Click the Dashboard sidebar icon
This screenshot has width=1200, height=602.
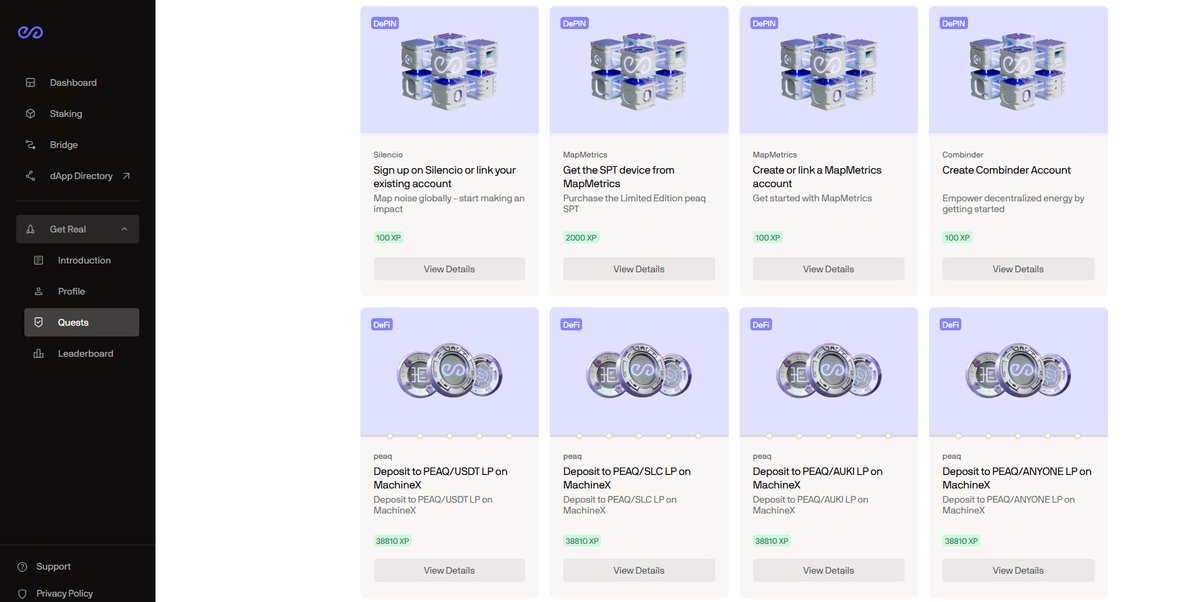[31, 83]
